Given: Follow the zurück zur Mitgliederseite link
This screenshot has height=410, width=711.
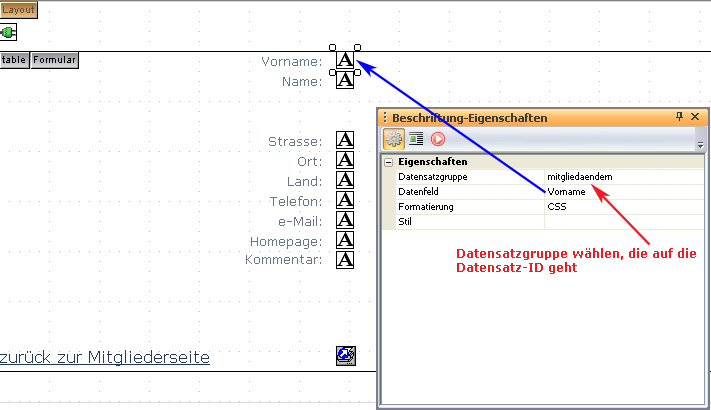Looking at the screenshot, I should click(105, 357).
